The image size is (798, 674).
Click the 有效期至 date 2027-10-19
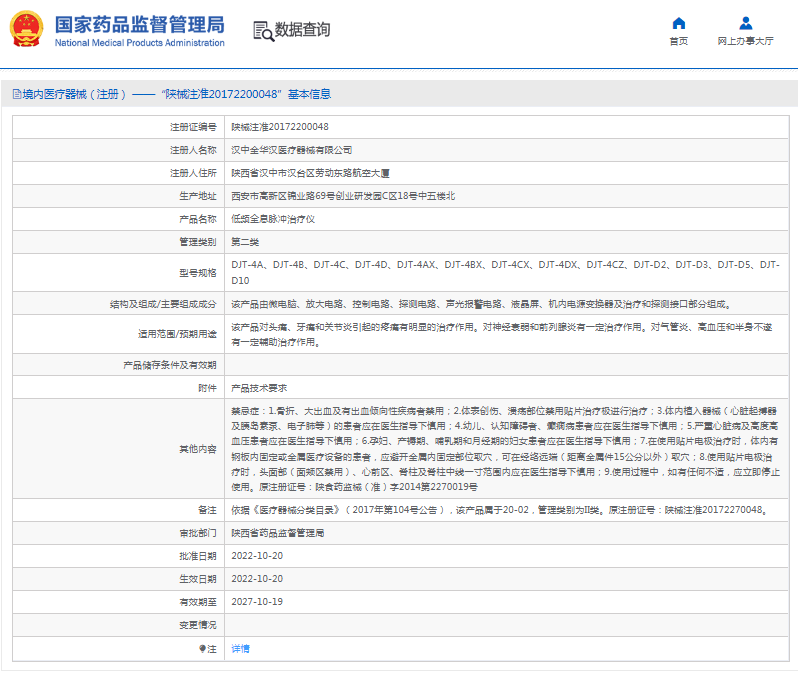pos(257,602)
